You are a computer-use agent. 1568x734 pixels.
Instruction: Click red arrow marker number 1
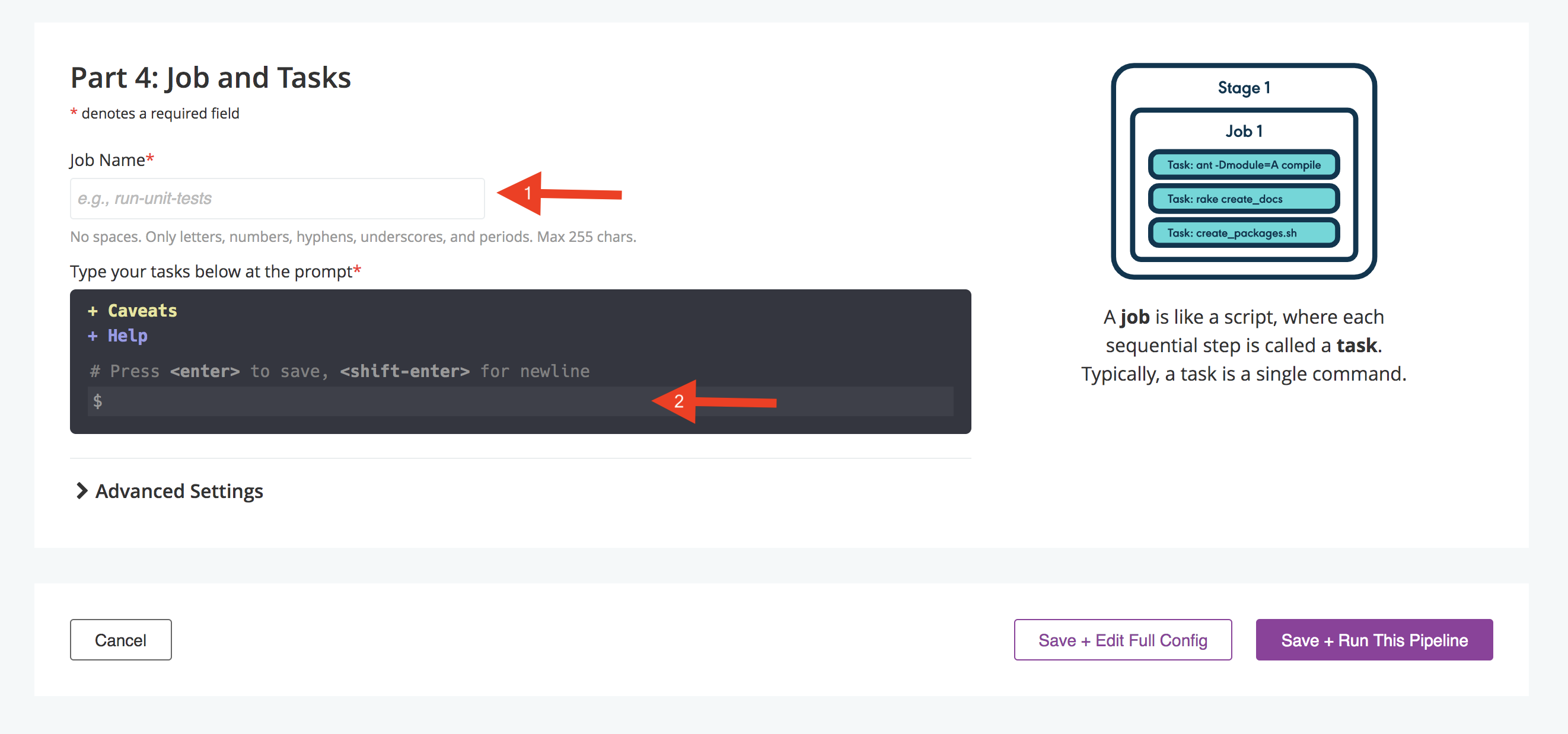[559, 193]
